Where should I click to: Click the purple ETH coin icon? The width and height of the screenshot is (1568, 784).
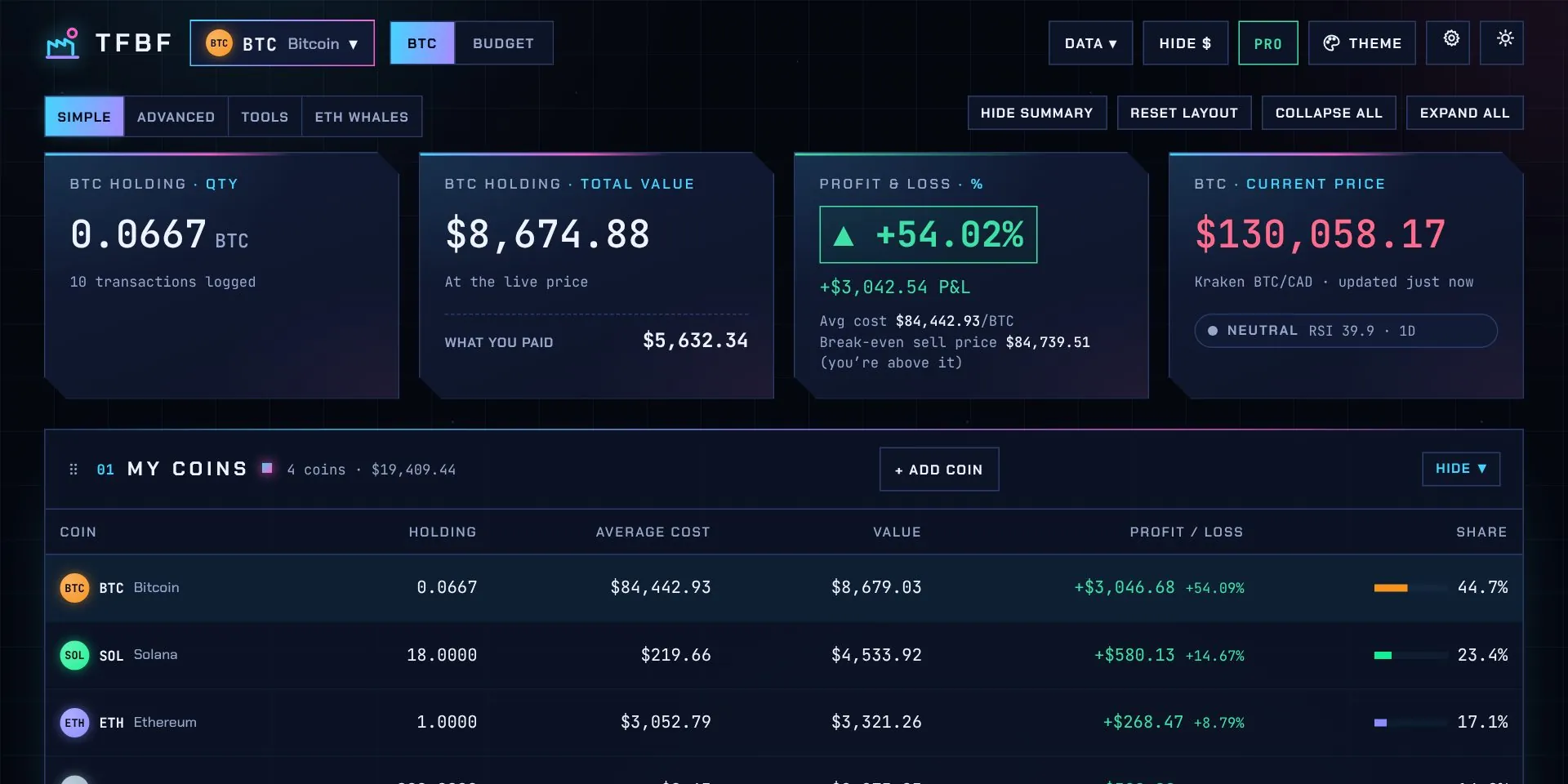[x=74, y=723]
